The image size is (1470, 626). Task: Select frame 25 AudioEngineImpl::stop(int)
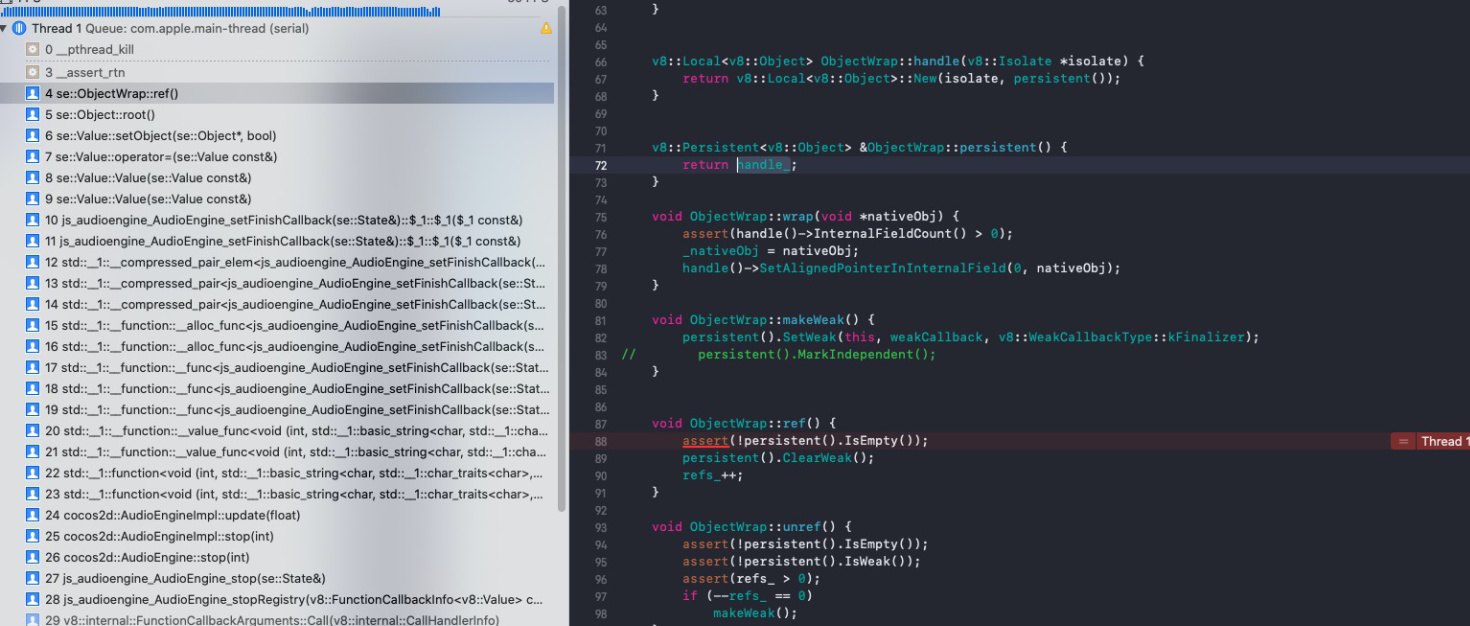click(x=277, y=536)
